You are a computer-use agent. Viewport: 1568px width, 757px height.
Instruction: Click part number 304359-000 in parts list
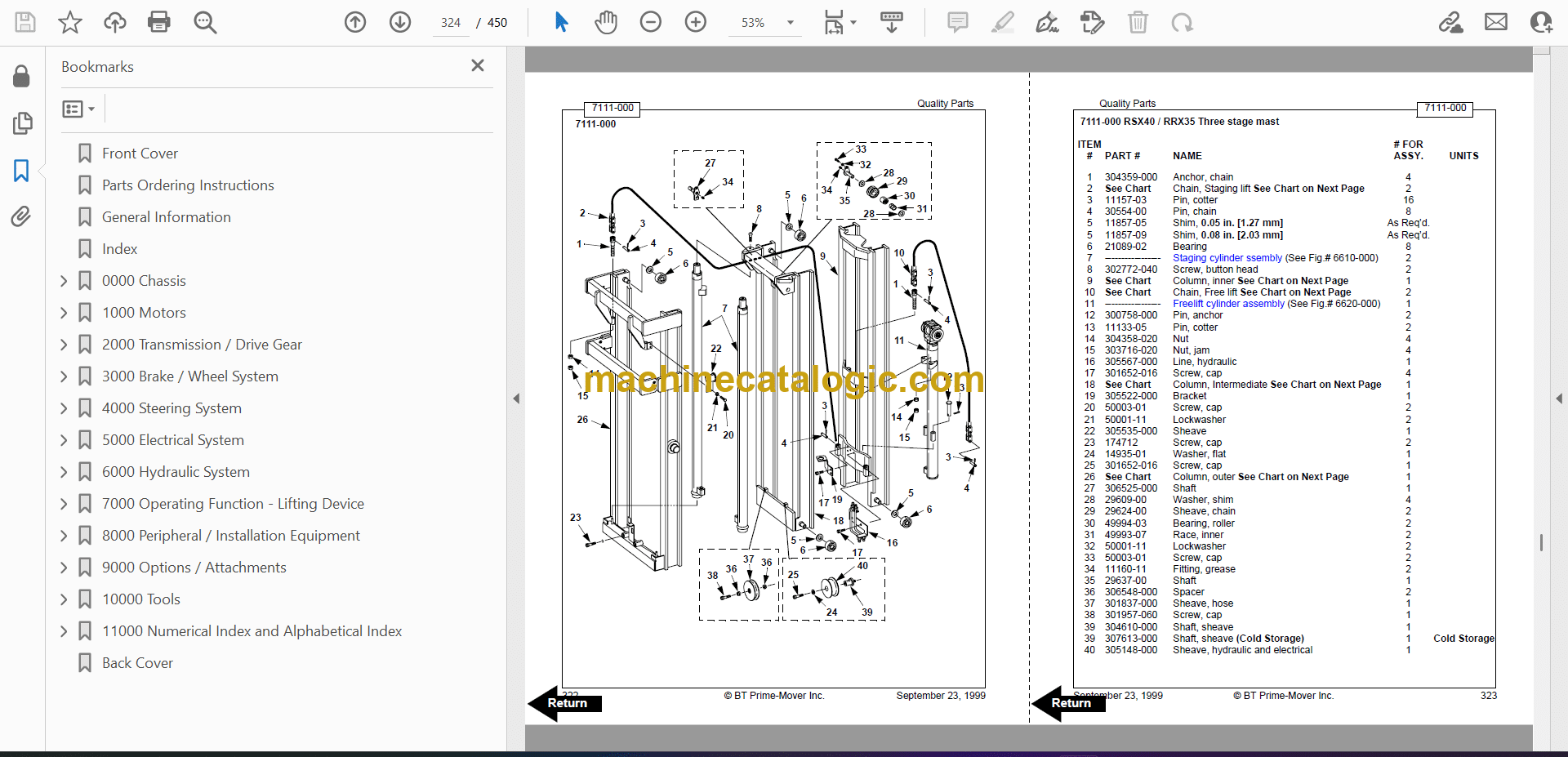[x=1131, y=177]
